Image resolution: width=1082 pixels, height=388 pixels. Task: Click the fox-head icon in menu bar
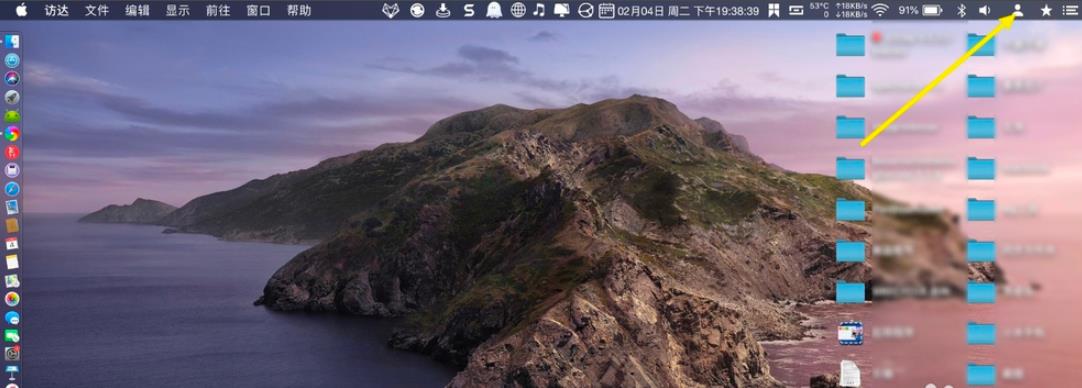(391, 10)
